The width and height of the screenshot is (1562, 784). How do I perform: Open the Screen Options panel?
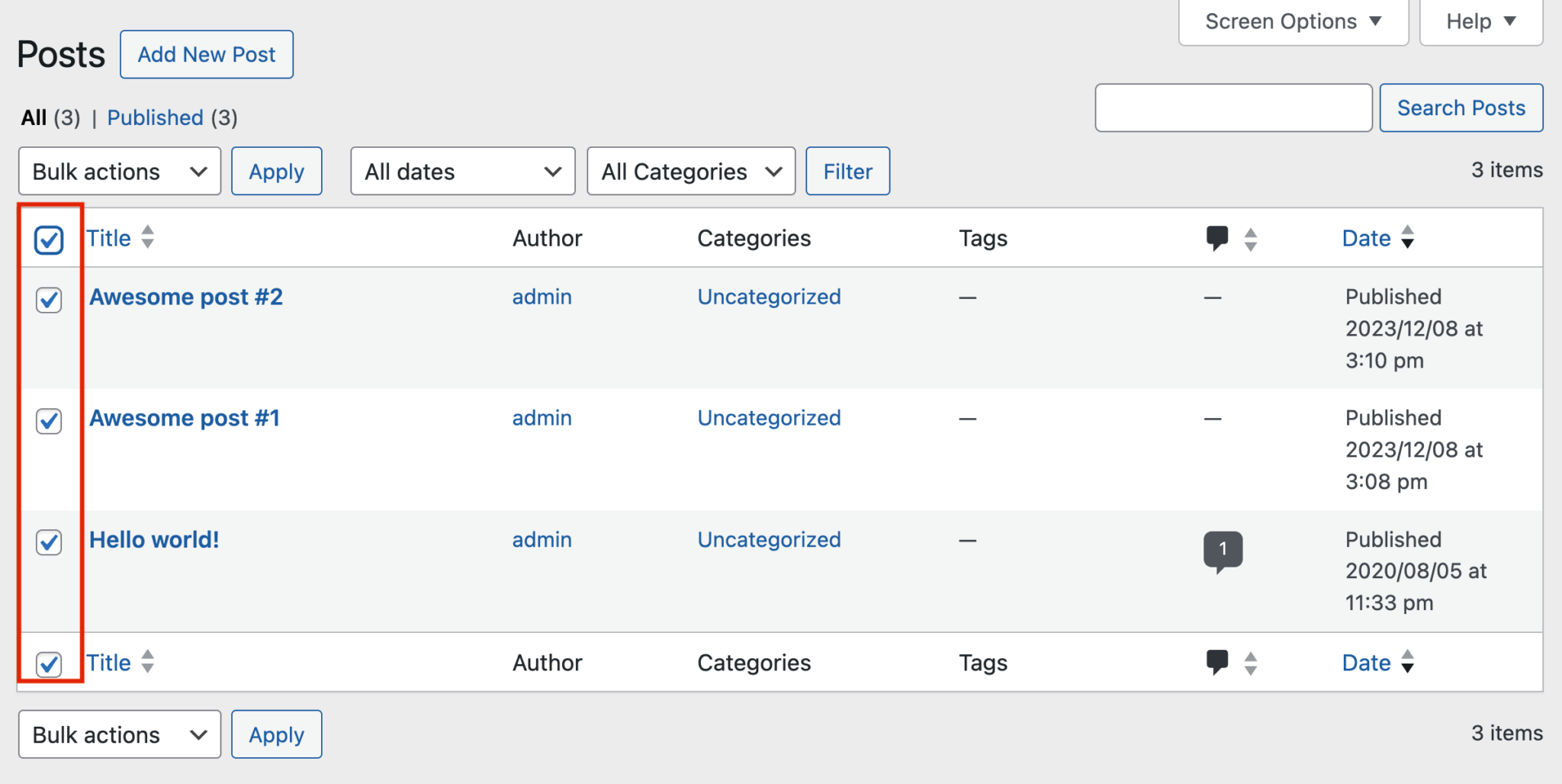pyautogui.click(x=1292, y=21)
